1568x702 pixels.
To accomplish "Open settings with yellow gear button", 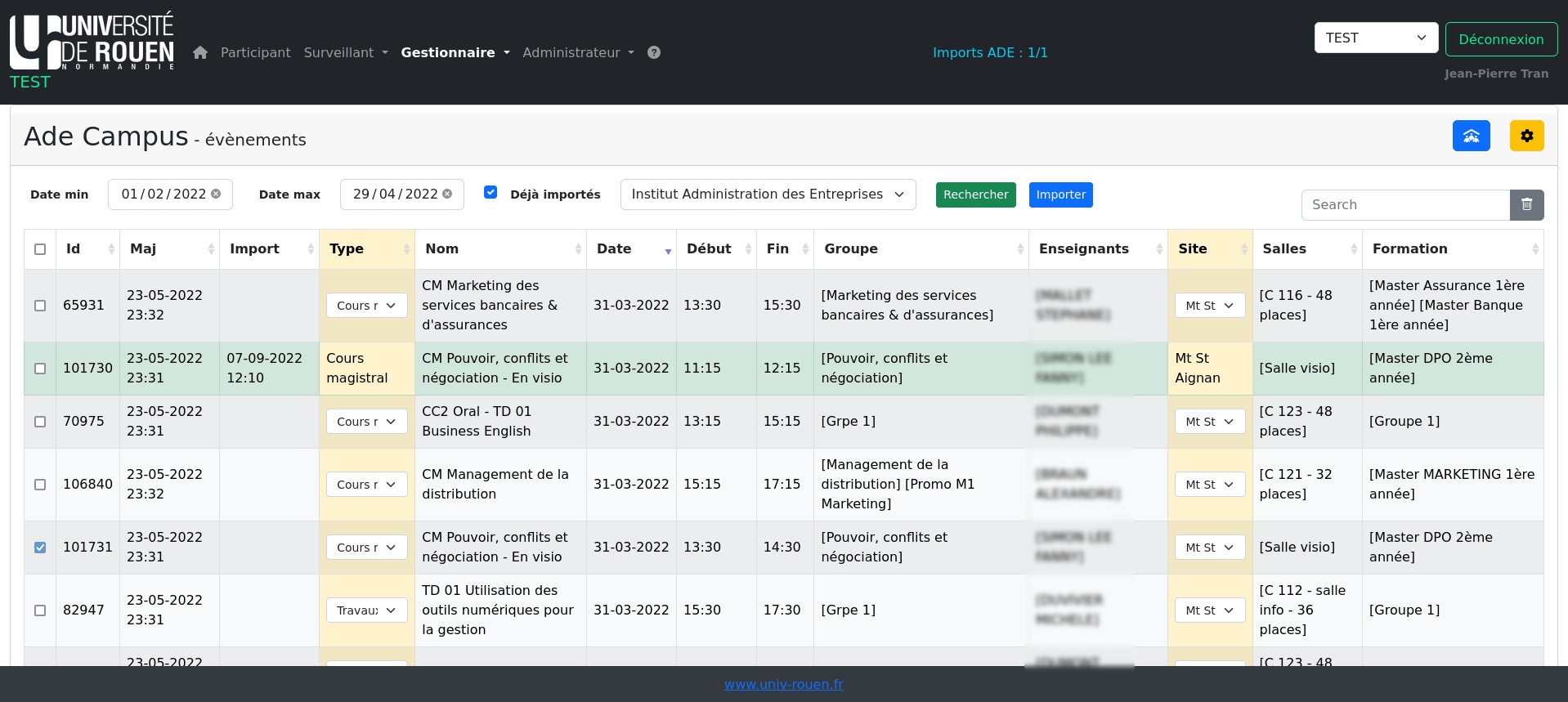I will point(1526,136).
